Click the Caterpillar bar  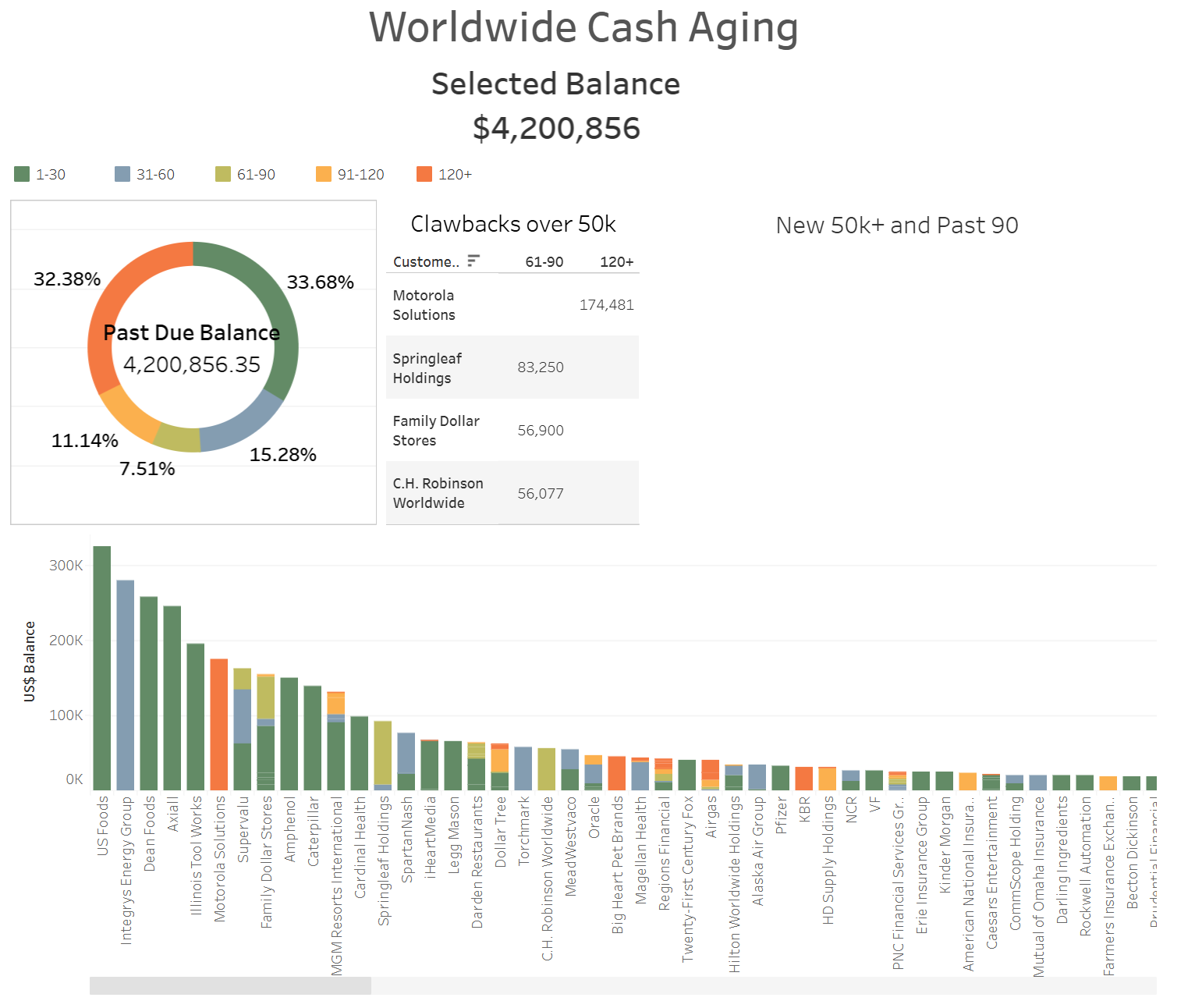313,738
